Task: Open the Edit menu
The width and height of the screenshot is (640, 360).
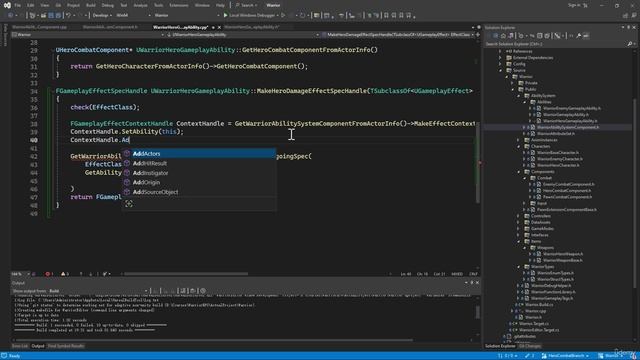Action: [x=31, y=5]
